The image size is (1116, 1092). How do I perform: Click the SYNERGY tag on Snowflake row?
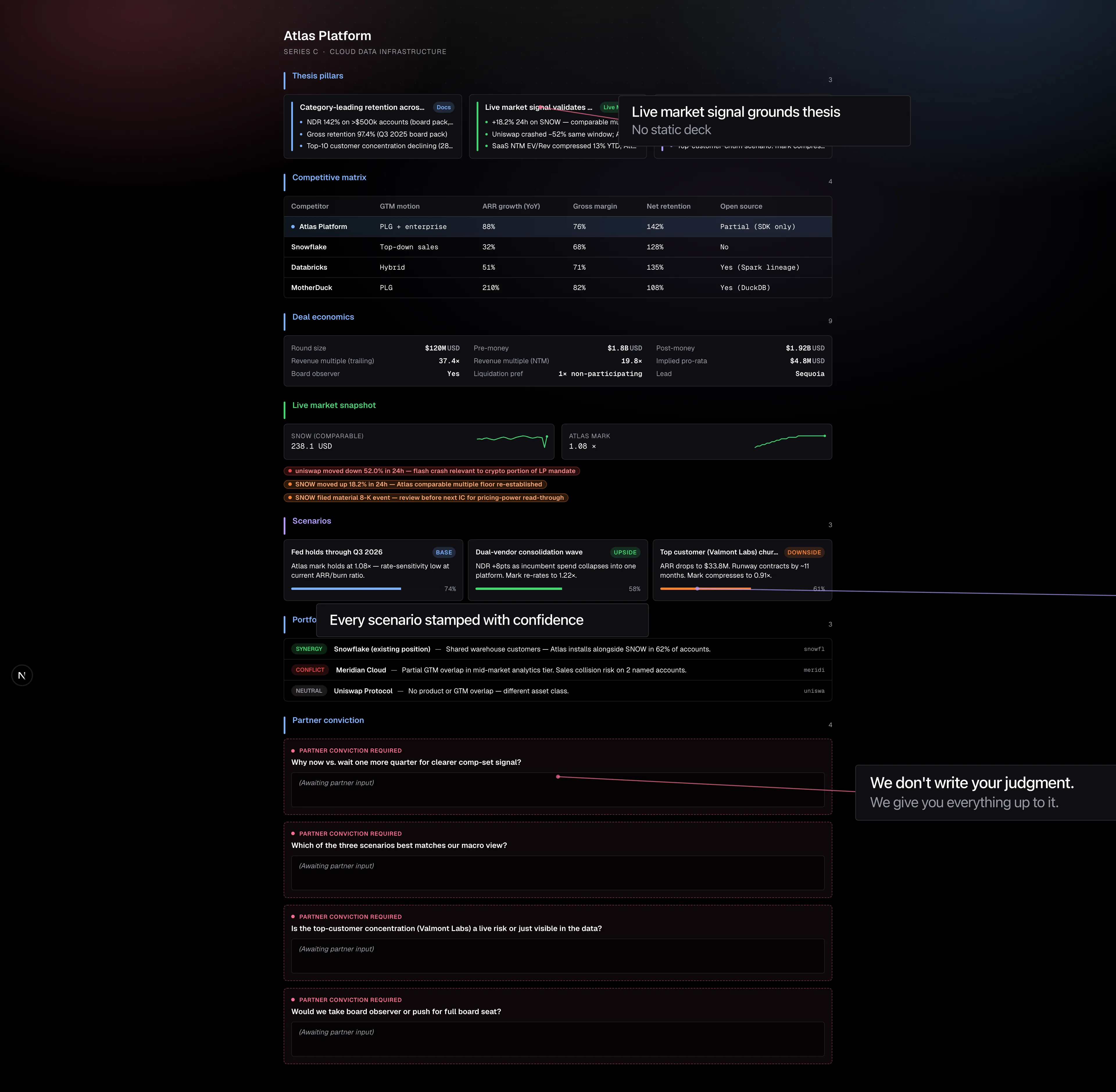[x=309, y=649]
